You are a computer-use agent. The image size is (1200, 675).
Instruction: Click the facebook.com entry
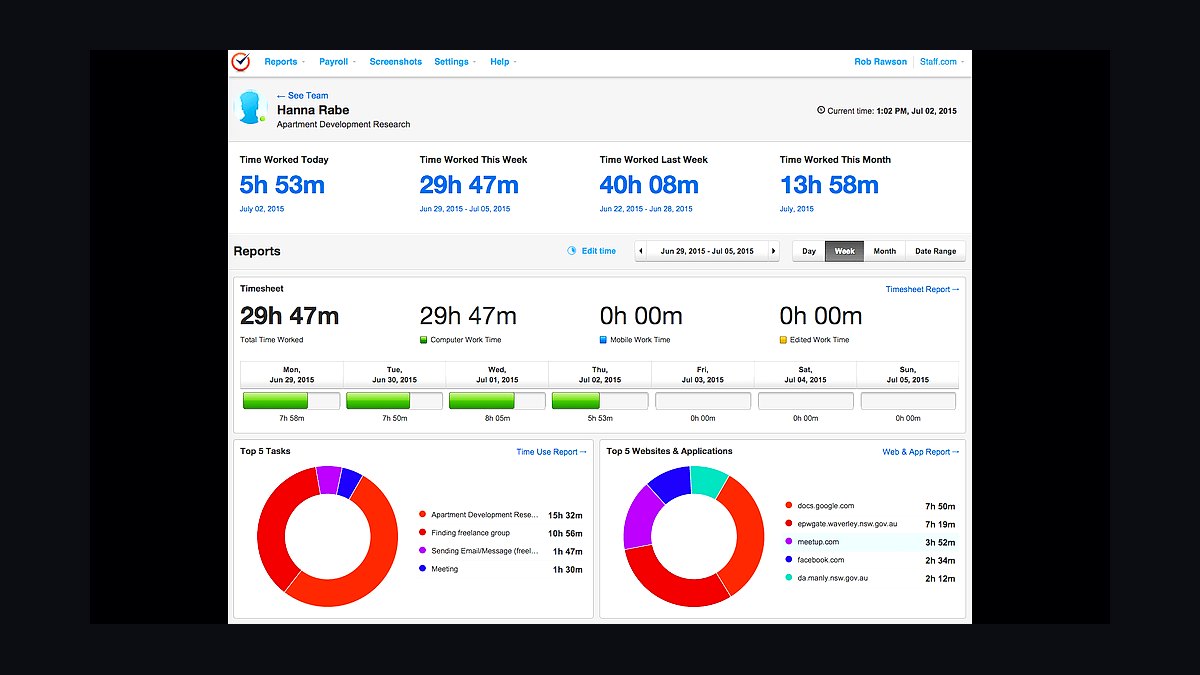820,560
